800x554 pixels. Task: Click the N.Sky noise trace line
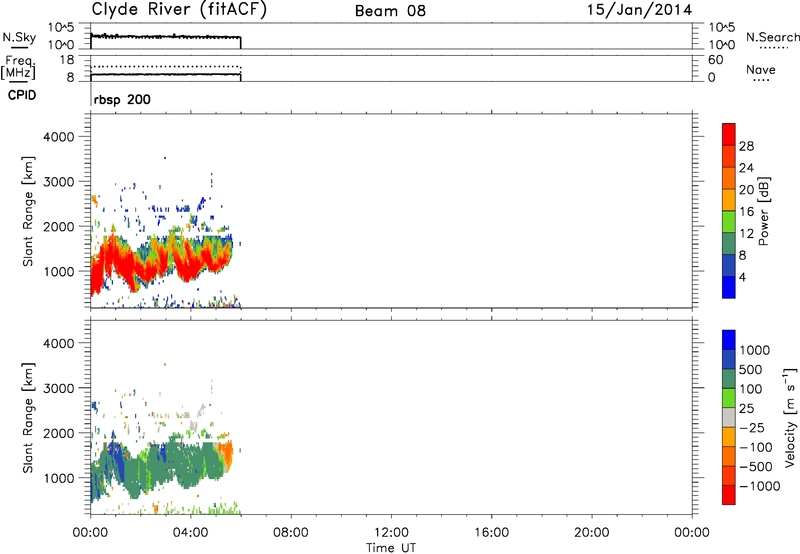(166, 37)
